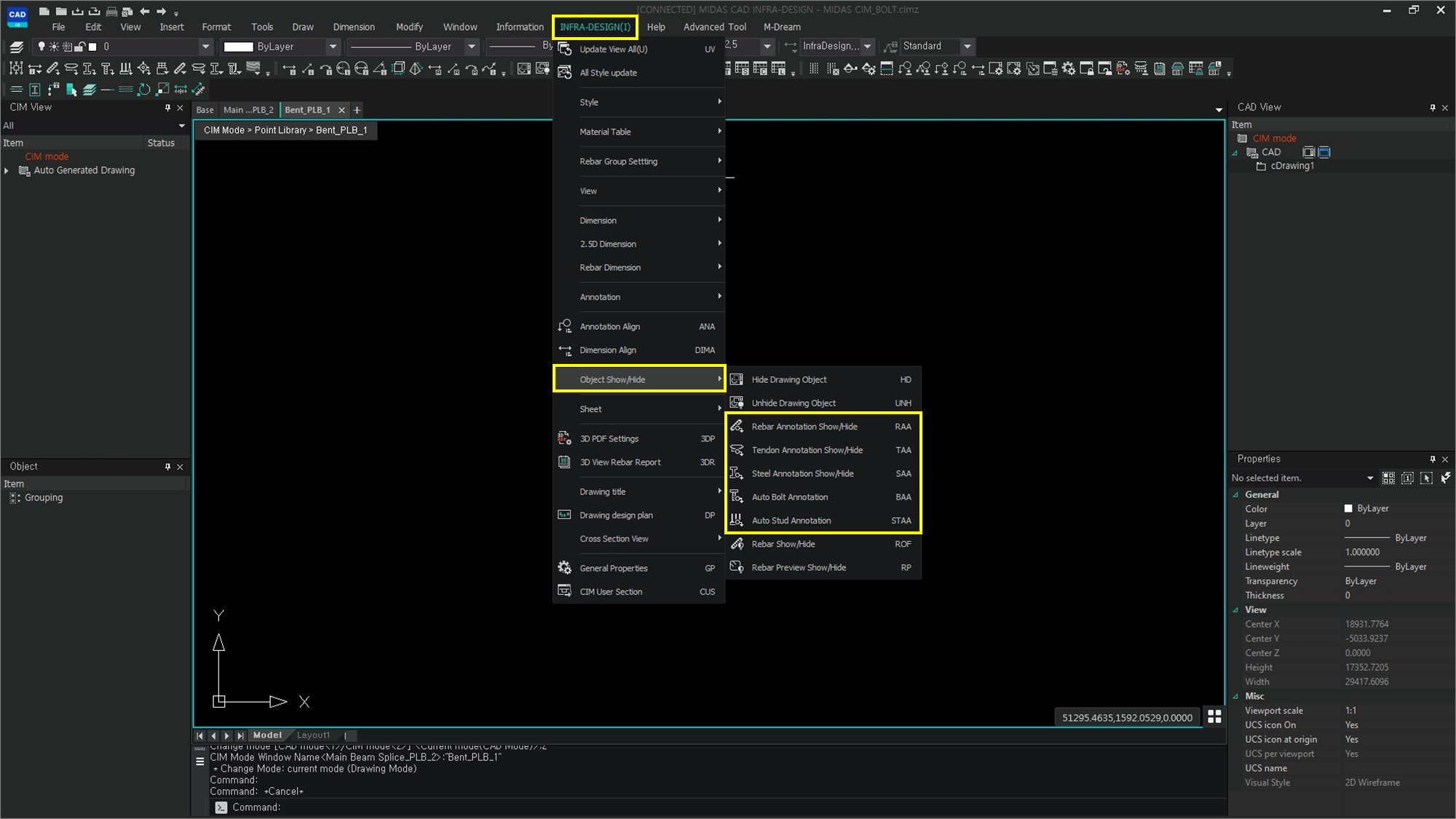Viewport: 1456px width, 819px height.
Task: Toggle the grid display icon in status bar
Action: coord(1214,717)
